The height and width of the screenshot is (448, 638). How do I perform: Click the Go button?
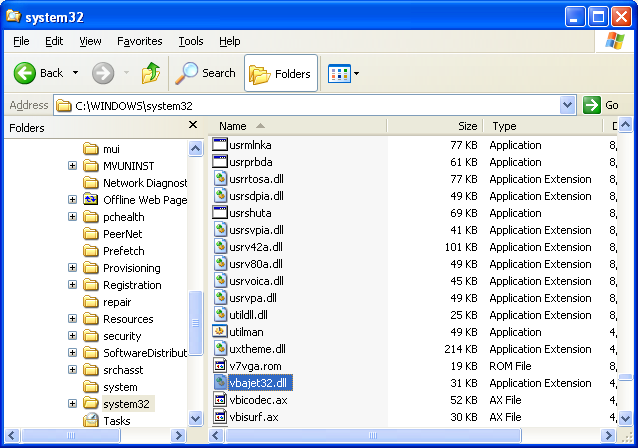tap(601, 105)
